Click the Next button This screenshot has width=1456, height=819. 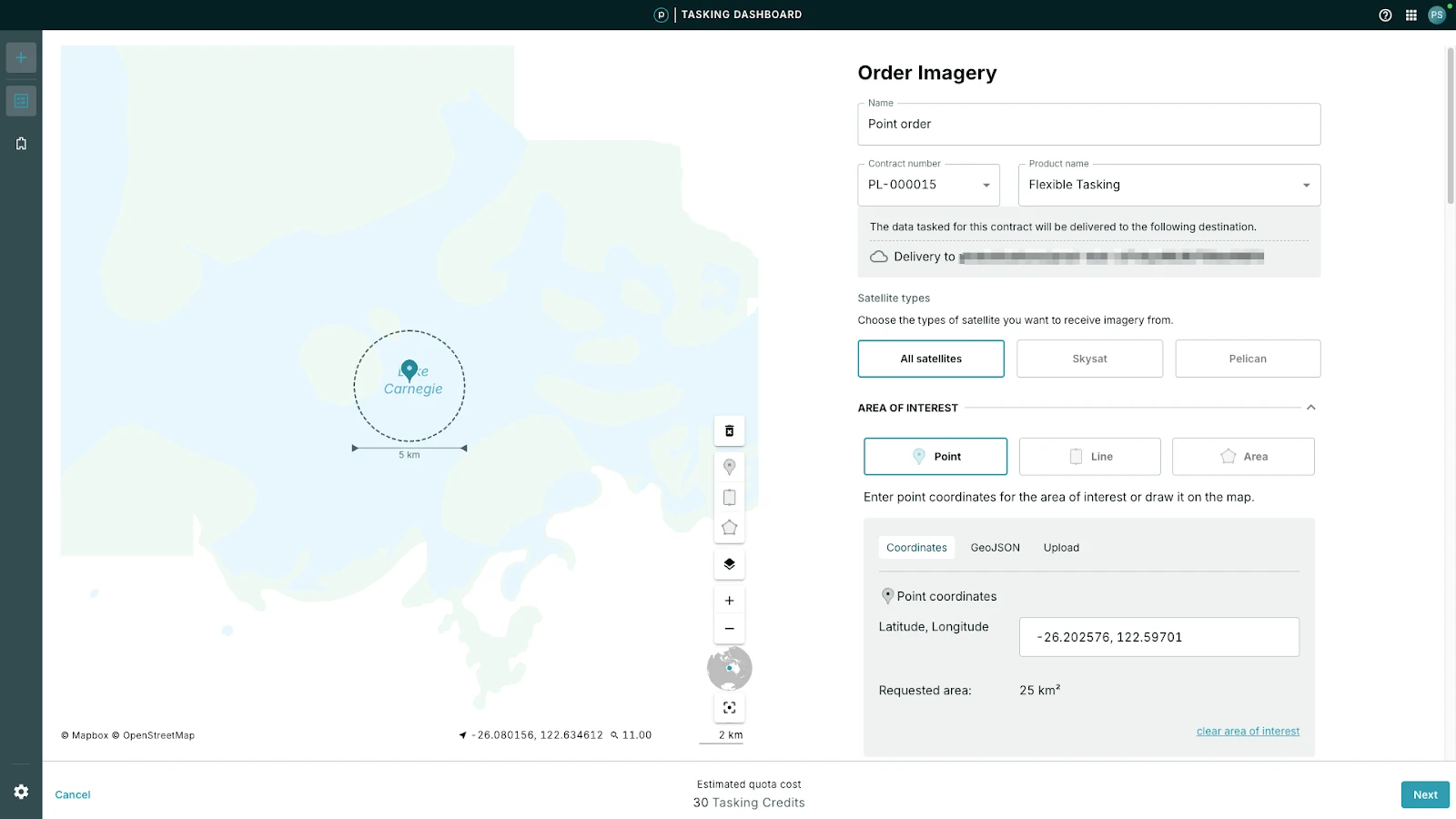click(x=1424, y=794)
